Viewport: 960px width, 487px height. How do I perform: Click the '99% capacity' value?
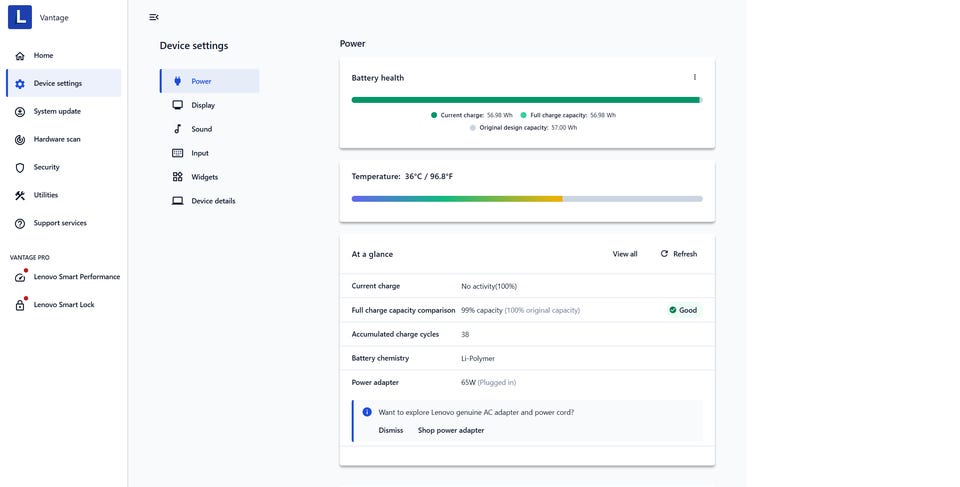click(482, 310)
